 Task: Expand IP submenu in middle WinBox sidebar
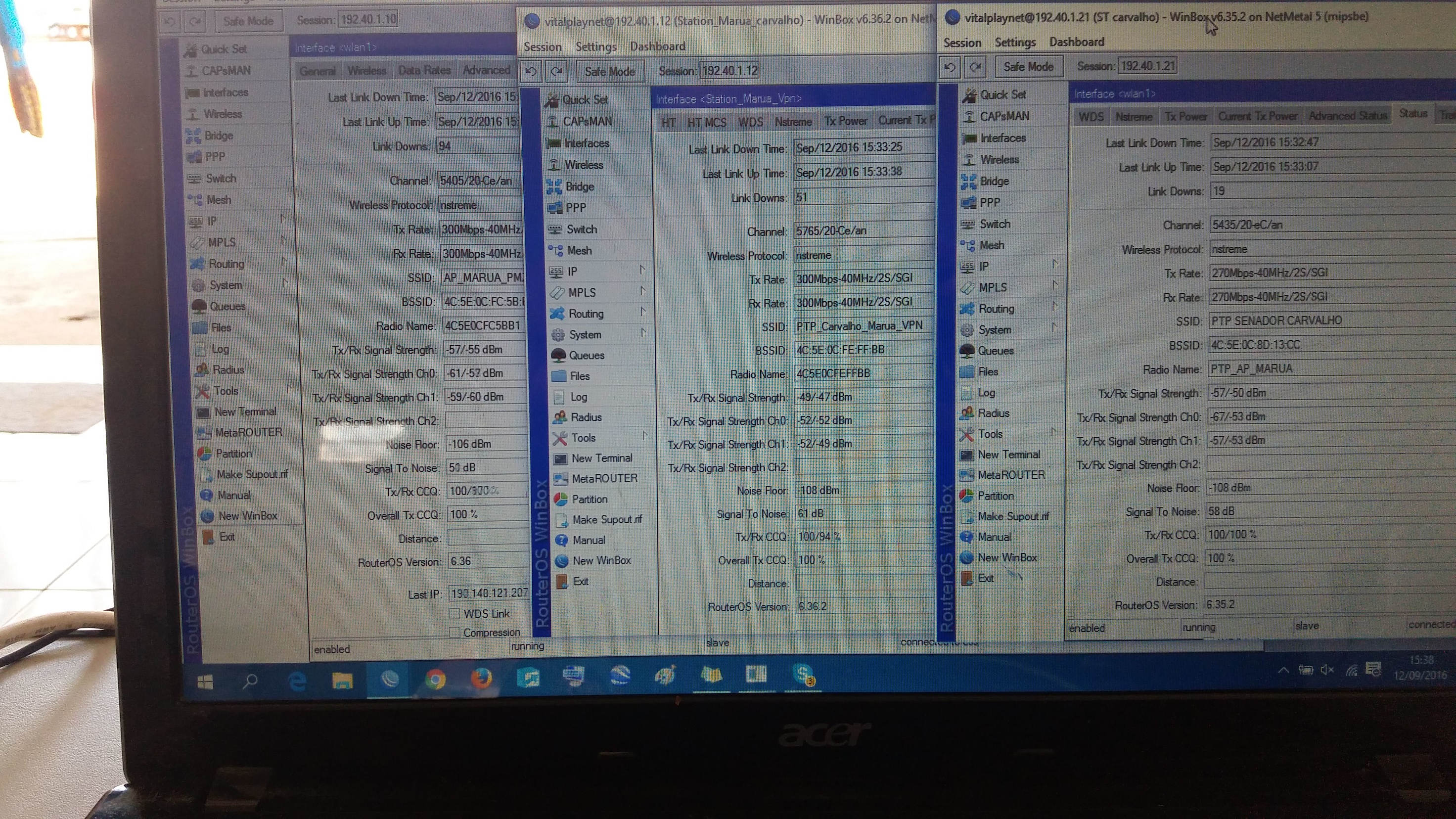click(x=642, y=270)
